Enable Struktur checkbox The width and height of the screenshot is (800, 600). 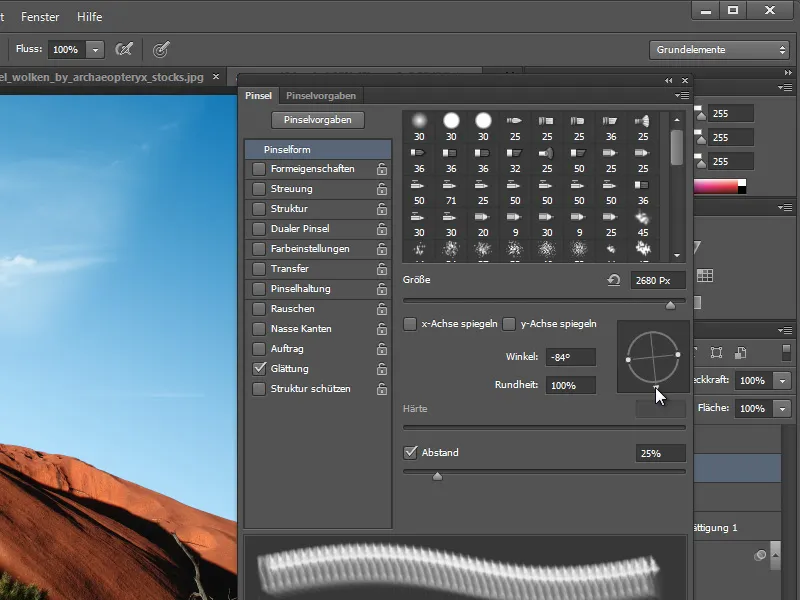pyautogui.click(x=259, y=209)
